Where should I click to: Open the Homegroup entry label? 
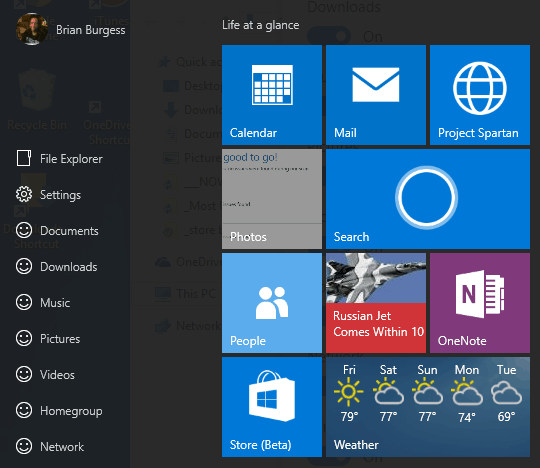(71, 411)
